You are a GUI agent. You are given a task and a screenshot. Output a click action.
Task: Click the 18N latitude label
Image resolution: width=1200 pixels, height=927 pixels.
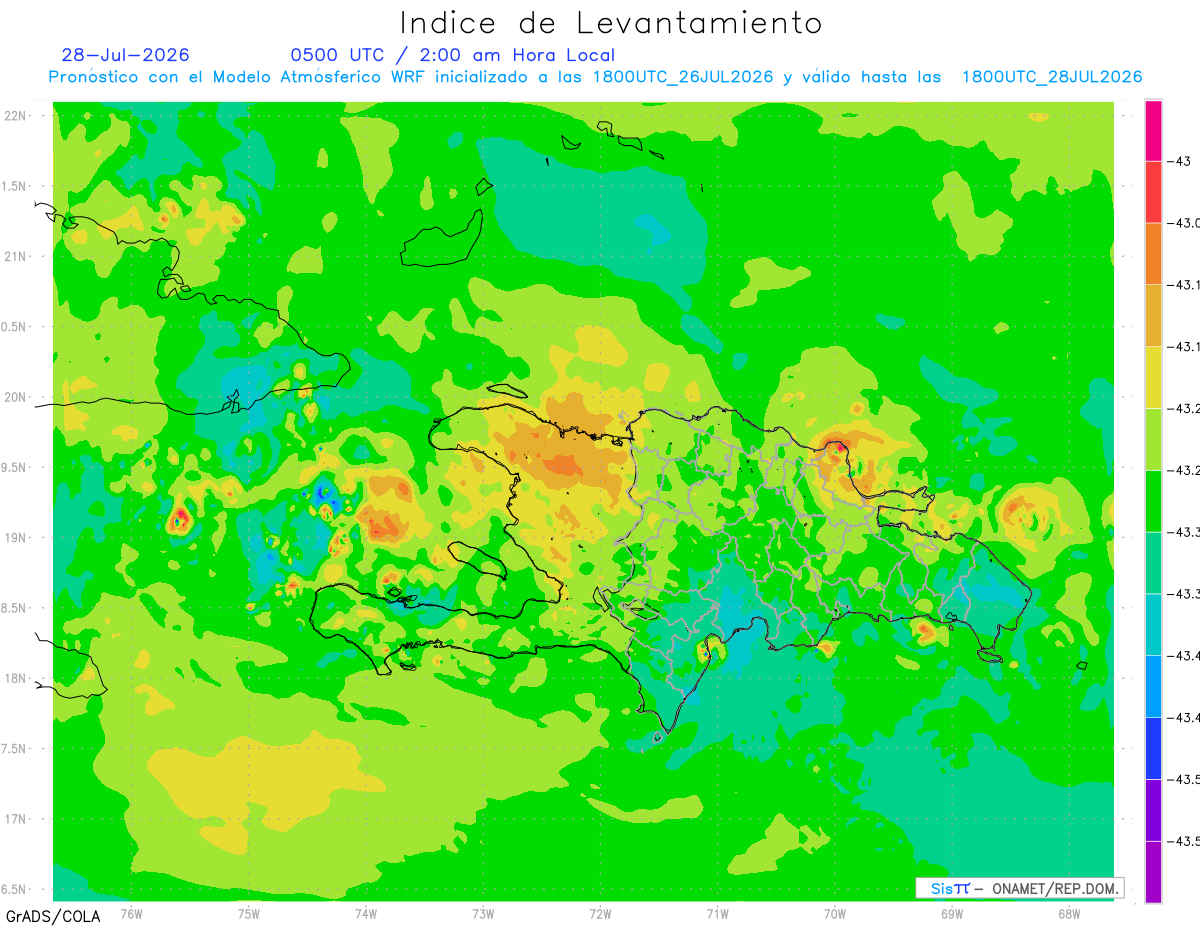click(x=15, y=678)
